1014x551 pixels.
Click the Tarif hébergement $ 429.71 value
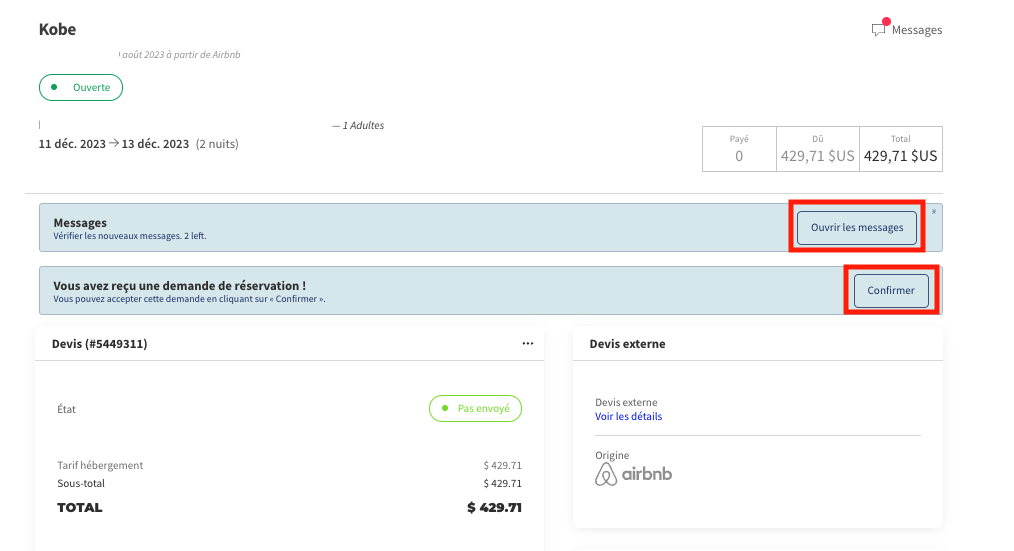point(502,465)
